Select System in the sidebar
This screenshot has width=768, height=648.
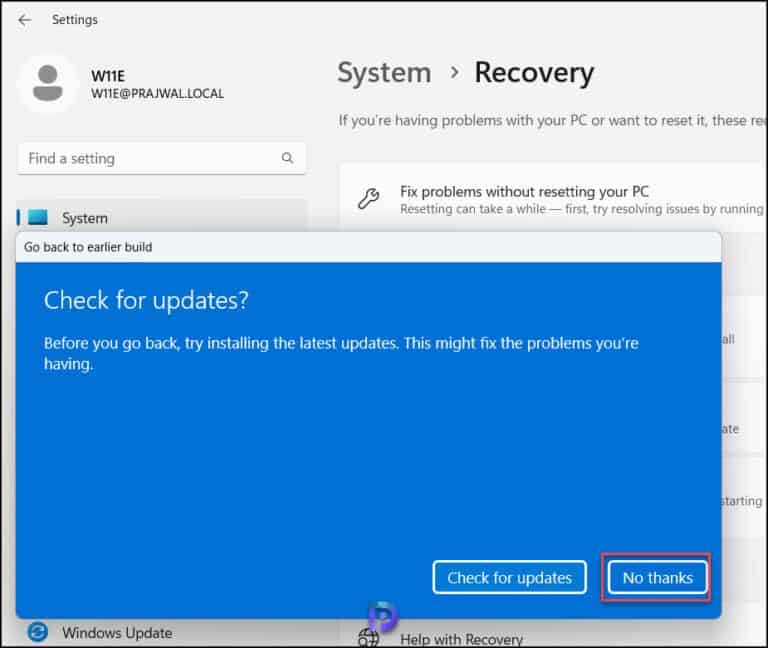click(x=161, y=216)
